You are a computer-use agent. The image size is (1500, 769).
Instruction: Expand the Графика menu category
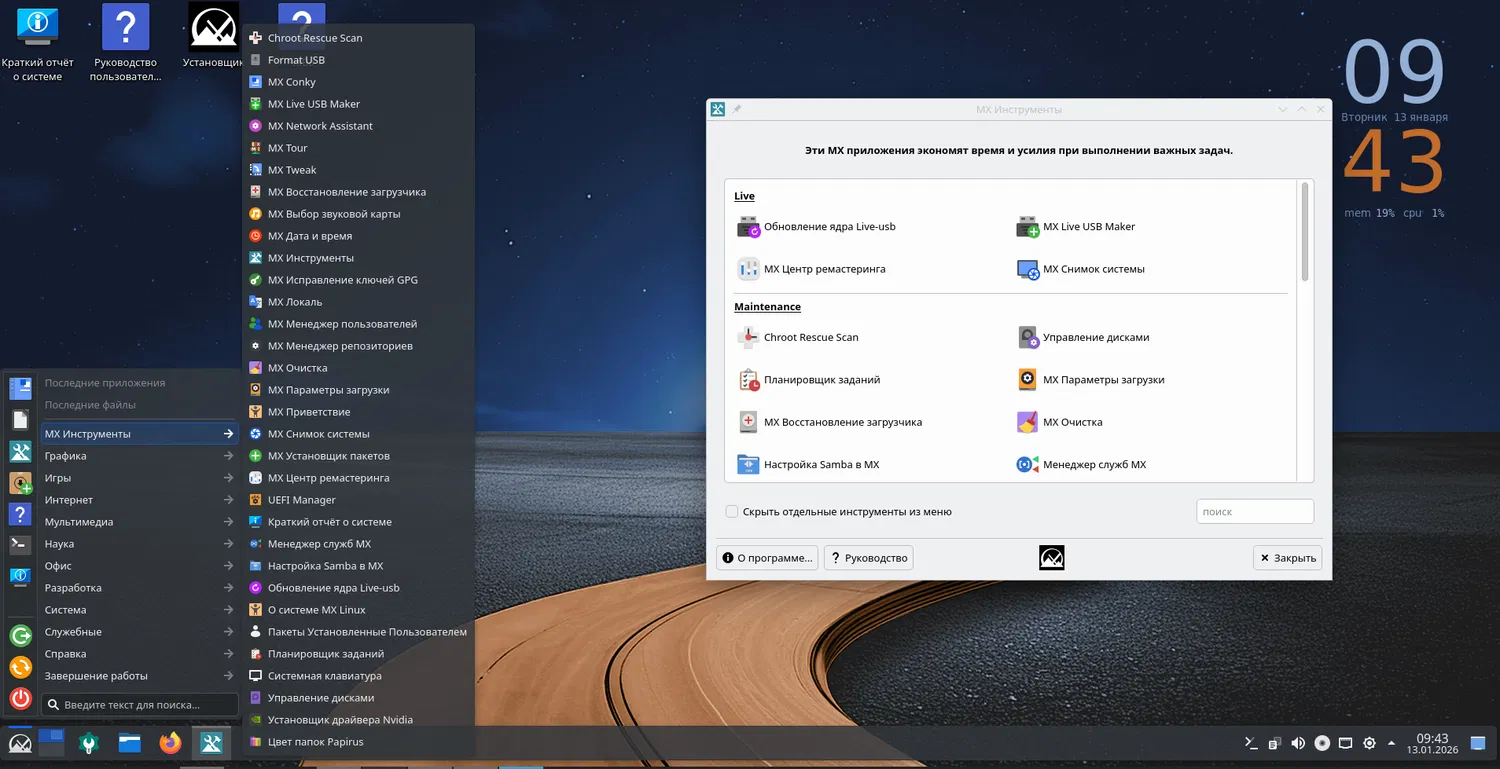point(139,456)
